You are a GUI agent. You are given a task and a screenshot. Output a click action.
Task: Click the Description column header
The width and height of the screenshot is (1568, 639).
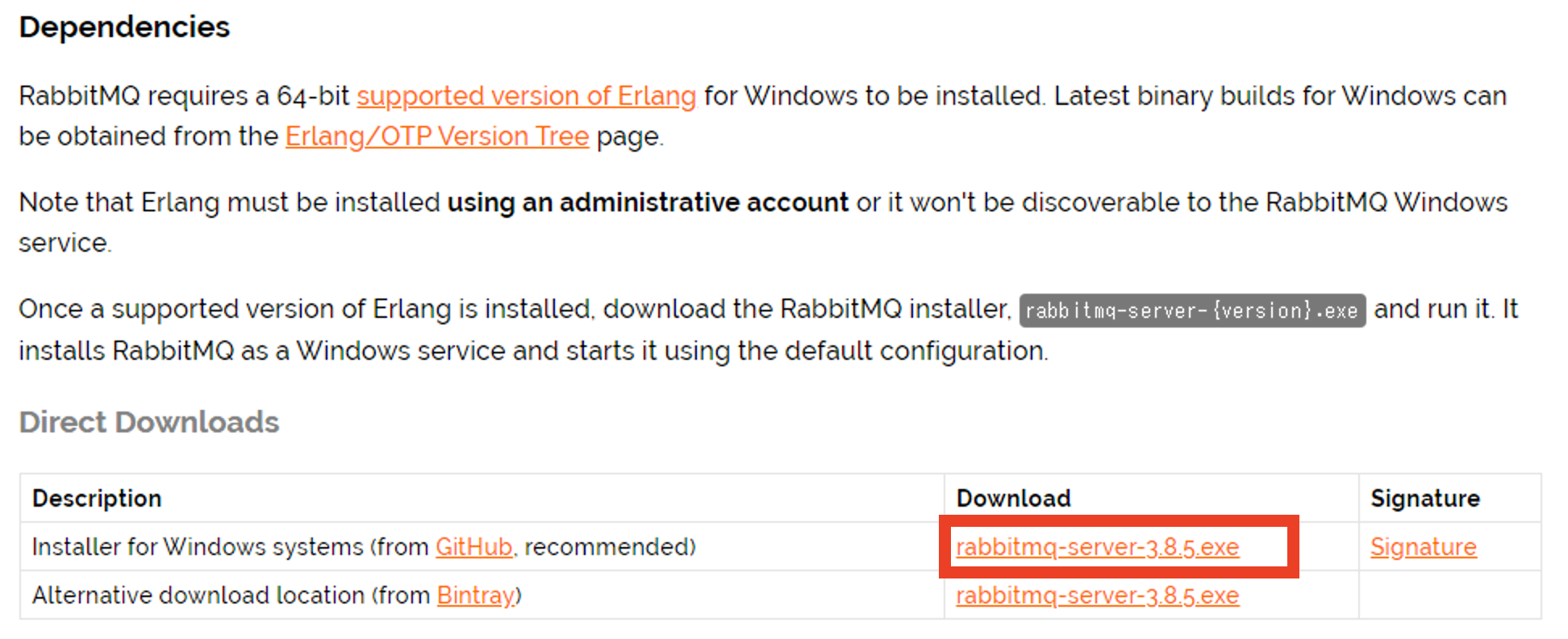[97, 499]
